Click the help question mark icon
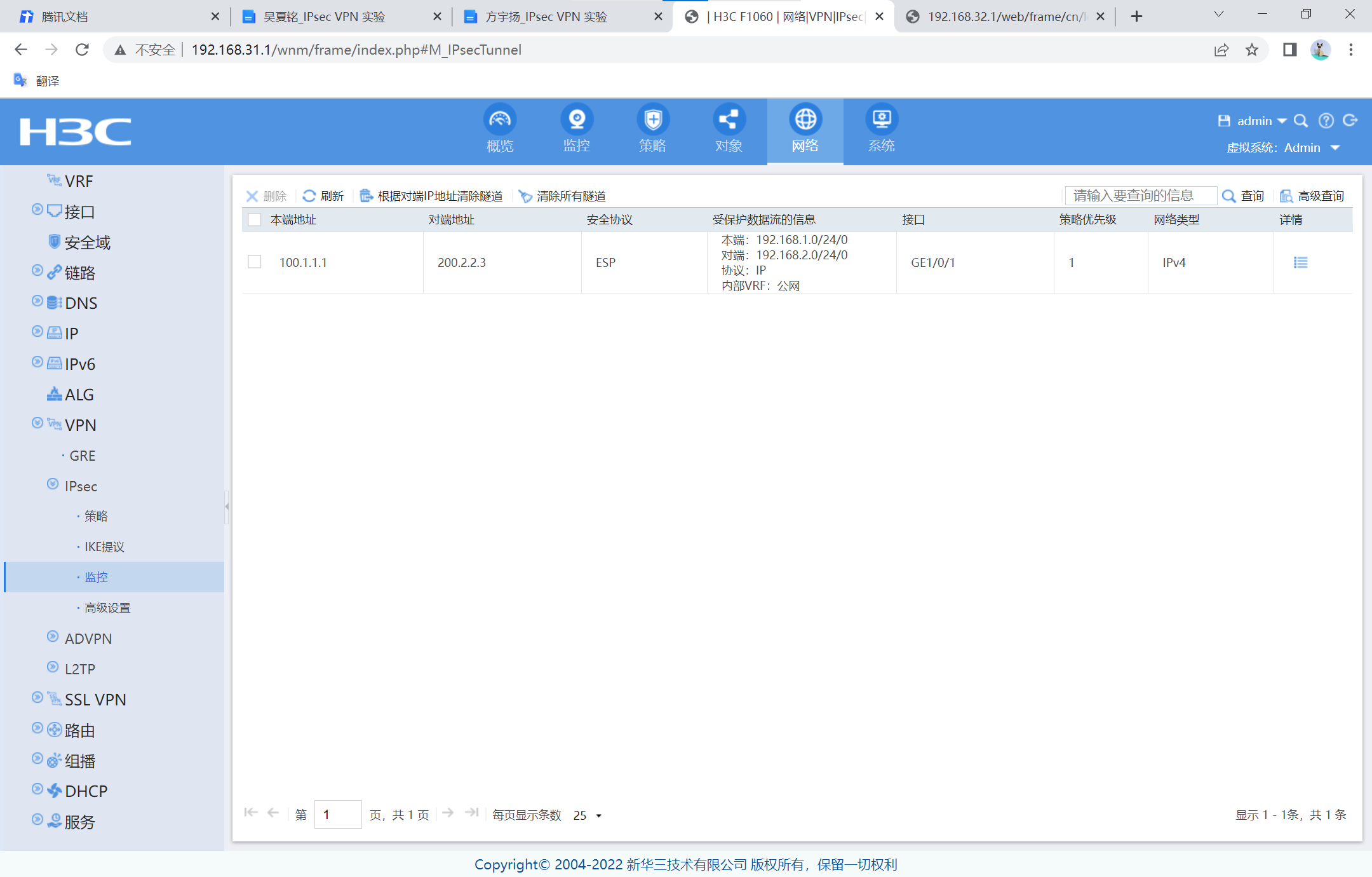The height and width of the screenshot is (877, 1372). (1326, 121)
